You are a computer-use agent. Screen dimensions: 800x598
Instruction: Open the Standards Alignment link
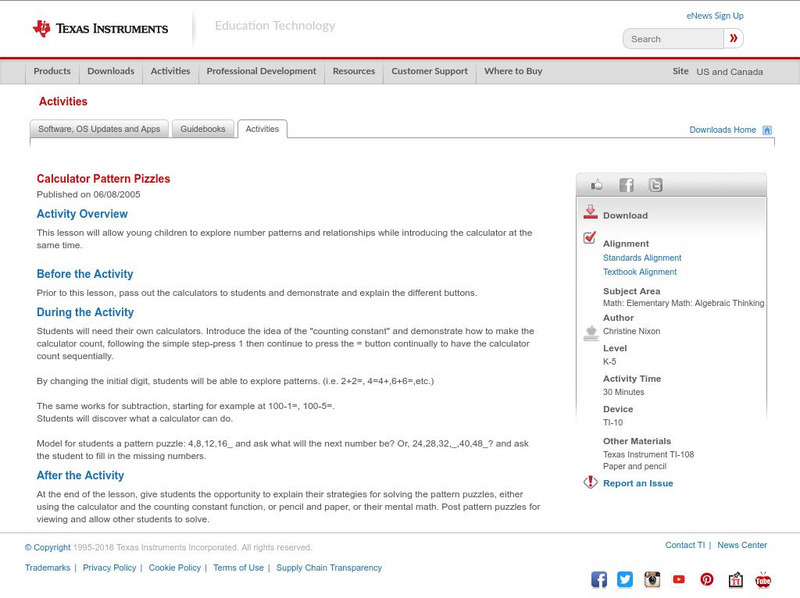click(x=644, y=257)
